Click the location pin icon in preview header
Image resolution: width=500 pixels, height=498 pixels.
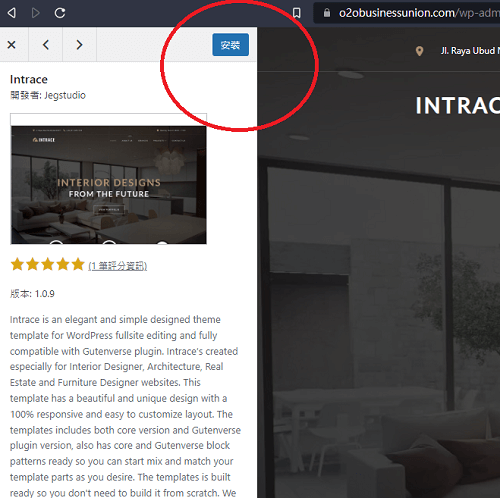click(419, 51)
